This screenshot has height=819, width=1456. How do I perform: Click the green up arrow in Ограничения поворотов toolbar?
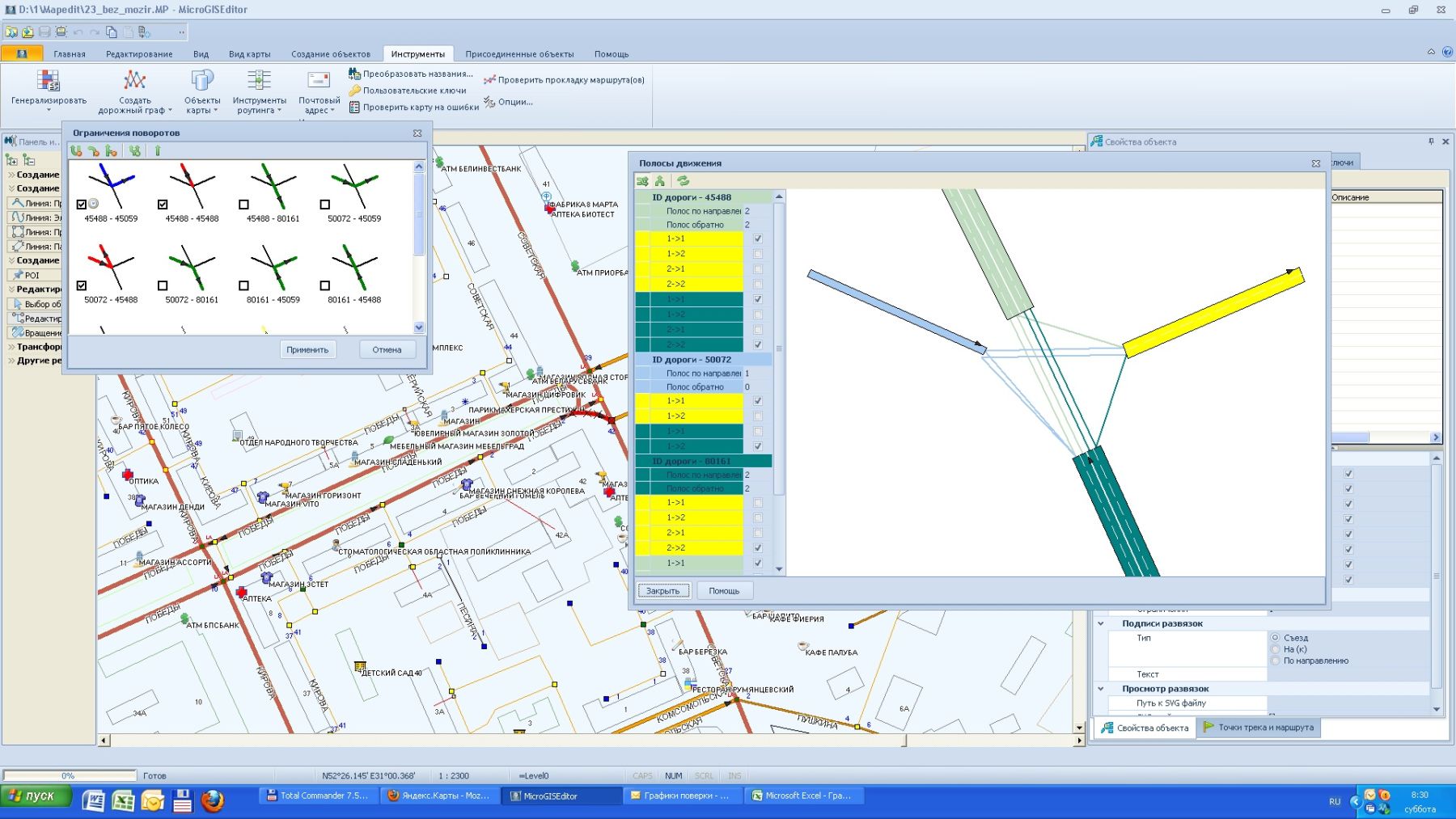(158, 150)
